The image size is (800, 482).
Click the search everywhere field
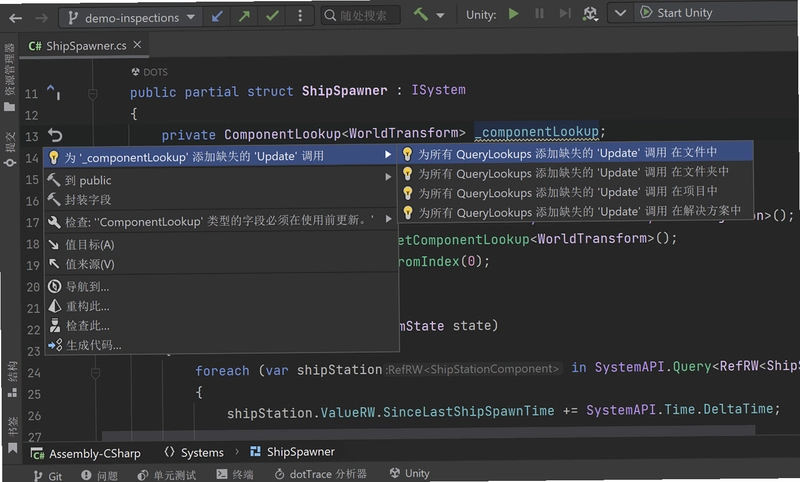point(360,16)
